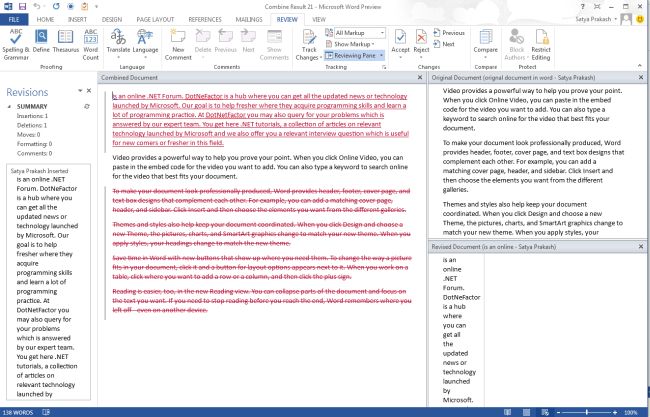Viewport: 650px width, 417px height.
Task: Switch to Print Layout view
Action: click(x=526, y=412)
